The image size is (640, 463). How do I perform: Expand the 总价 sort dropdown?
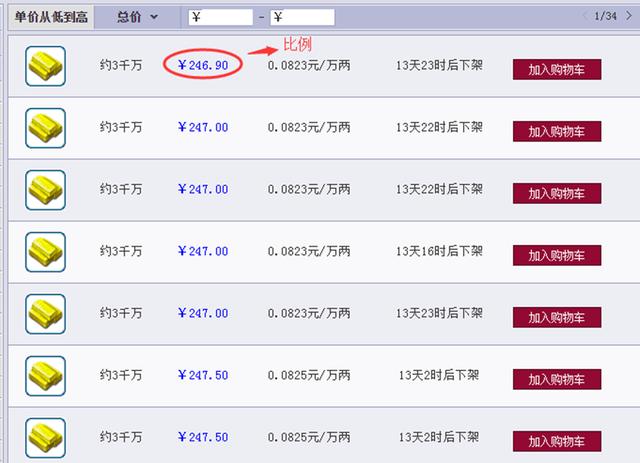tap(137, 16)
